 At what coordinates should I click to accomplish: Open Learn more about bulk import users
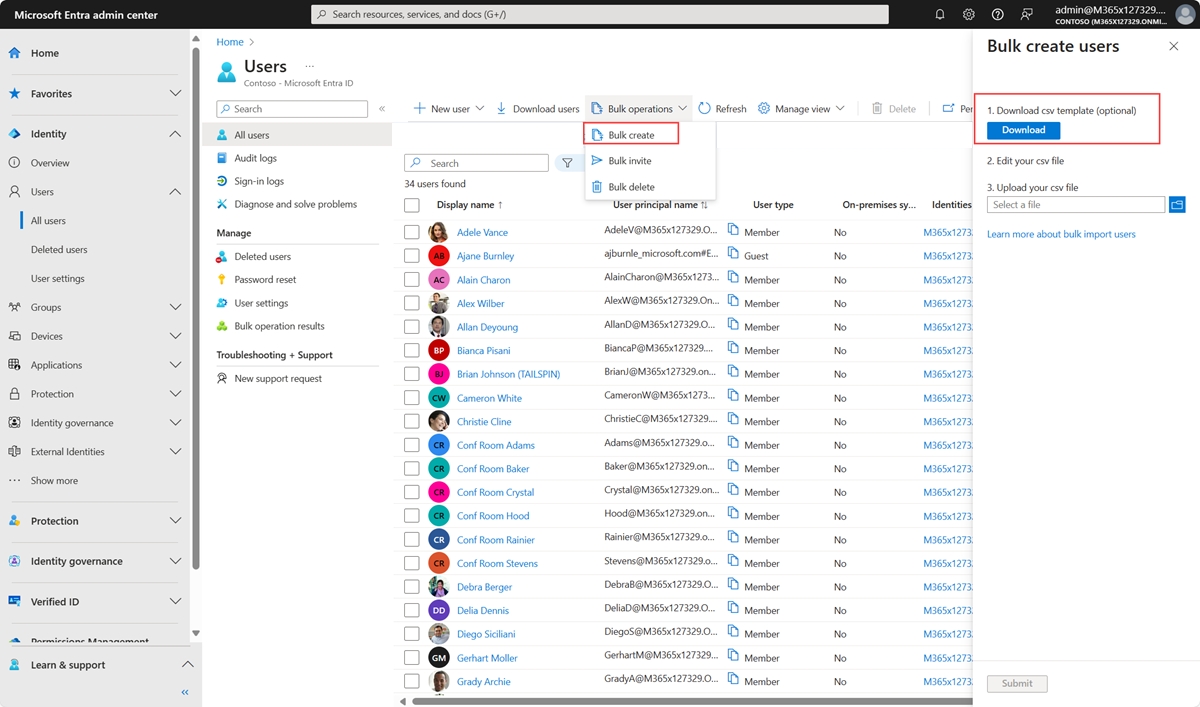[x=1061, y=234]
